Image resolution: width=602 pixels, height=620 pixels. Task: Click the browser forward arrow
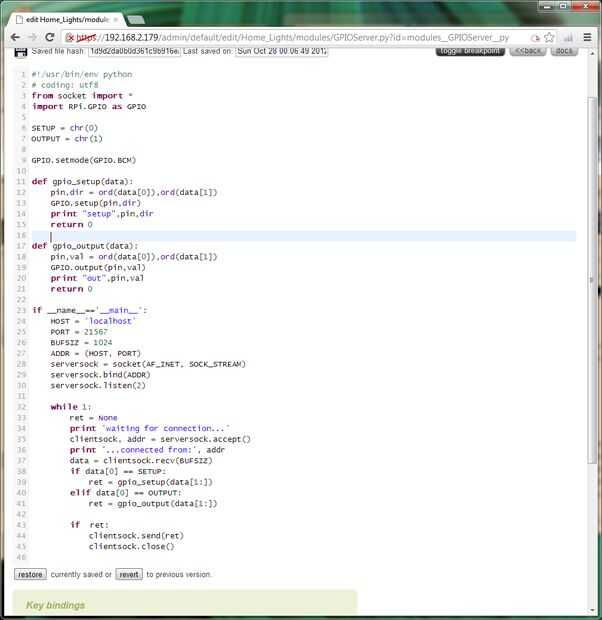pos(32,37)
